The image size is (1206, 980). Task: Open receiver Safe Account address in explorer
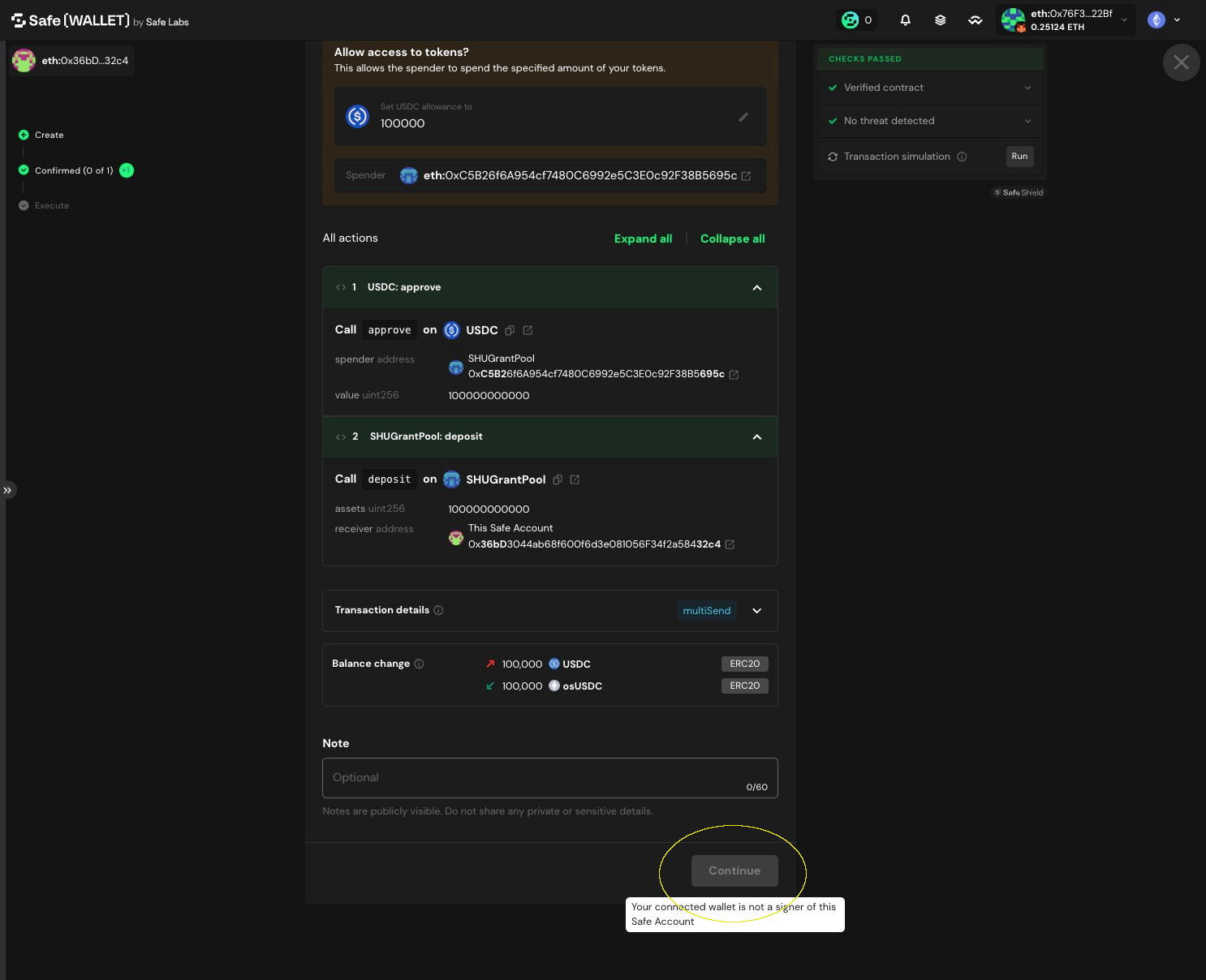(x=730, y=544)
